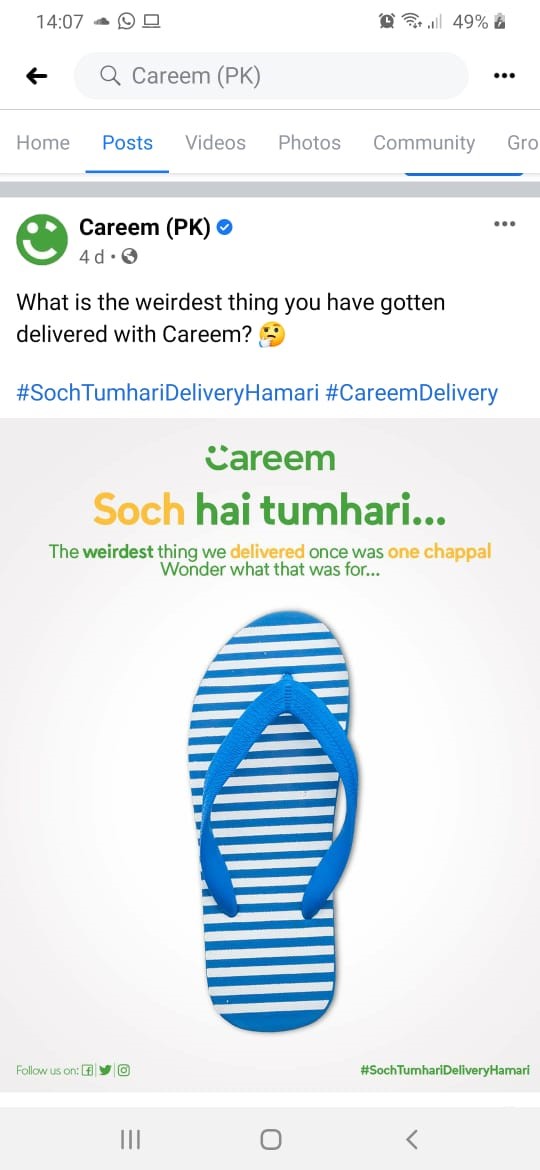This screenshot has width=540, height=1170.
Task: Tap the Android recent apps icon
Action: 130,1139
